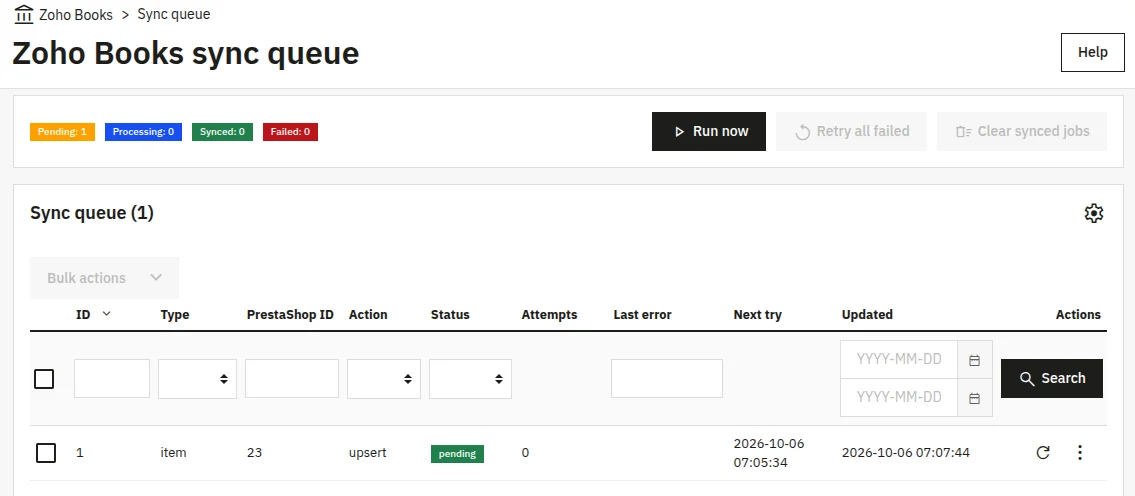The width and height of the screenshot is (1135, 496).
Task: Select the checkbox for job 1
Action: [46, 453]
